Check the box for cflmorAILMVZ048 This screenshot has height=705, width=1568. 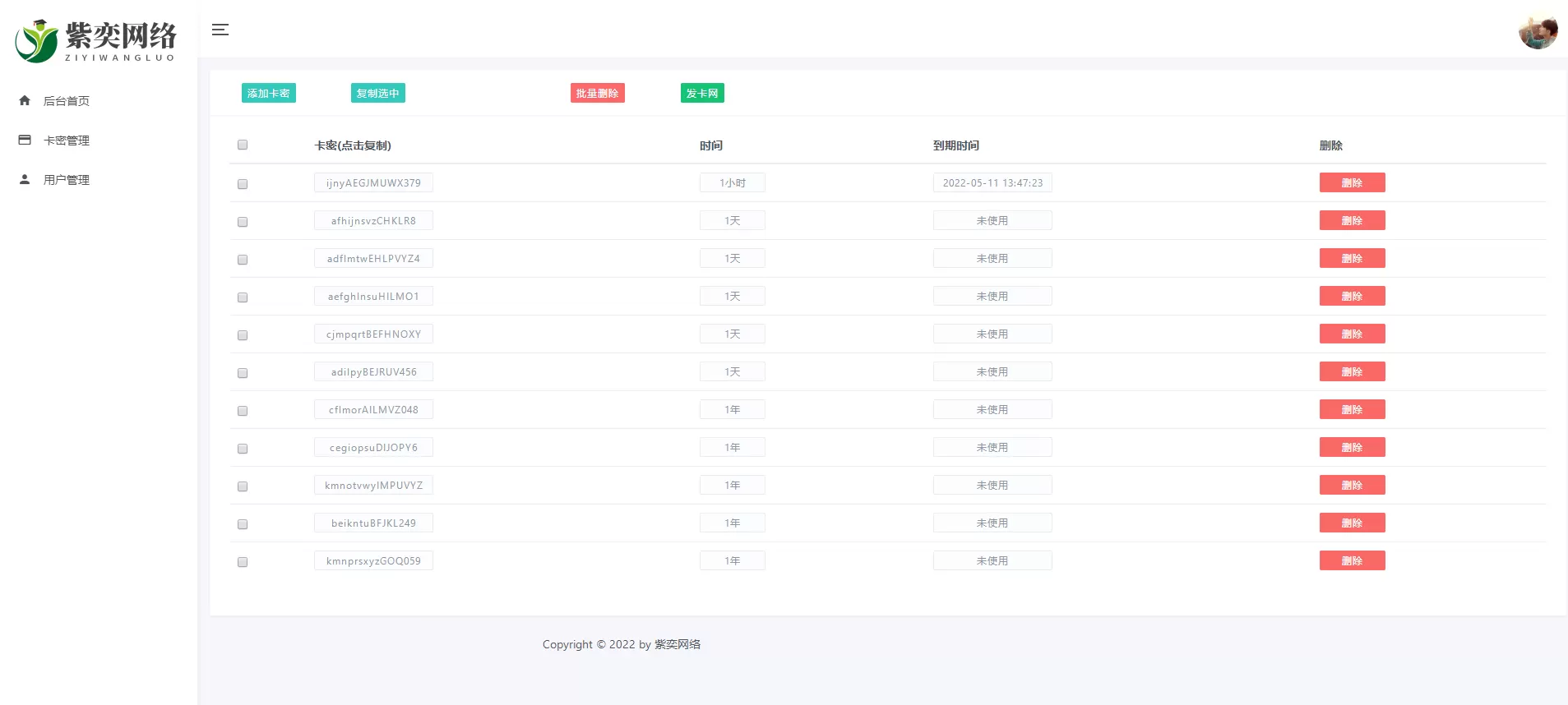point(243,411)
